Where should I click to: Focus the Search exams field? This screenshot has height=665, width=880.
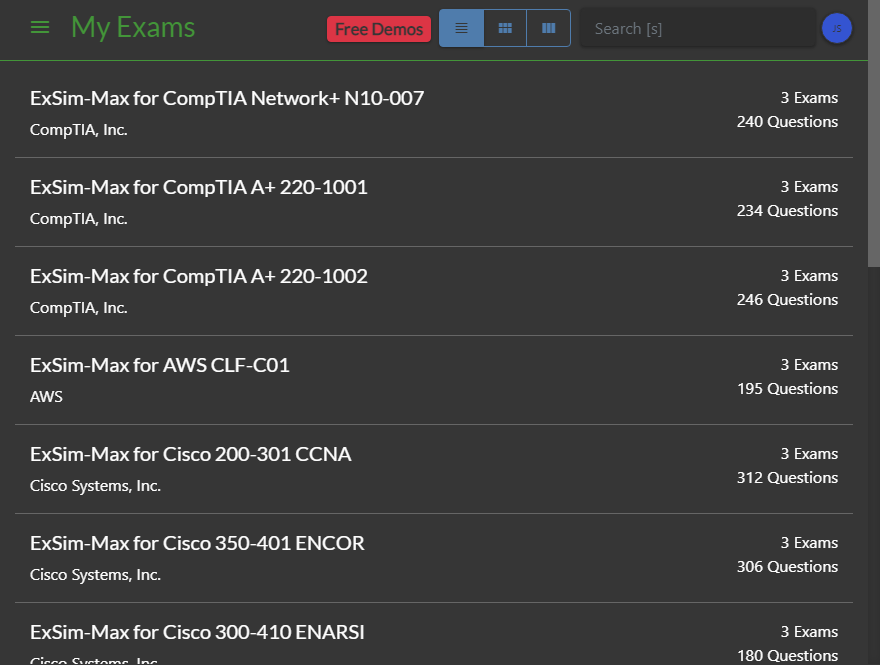697,29
